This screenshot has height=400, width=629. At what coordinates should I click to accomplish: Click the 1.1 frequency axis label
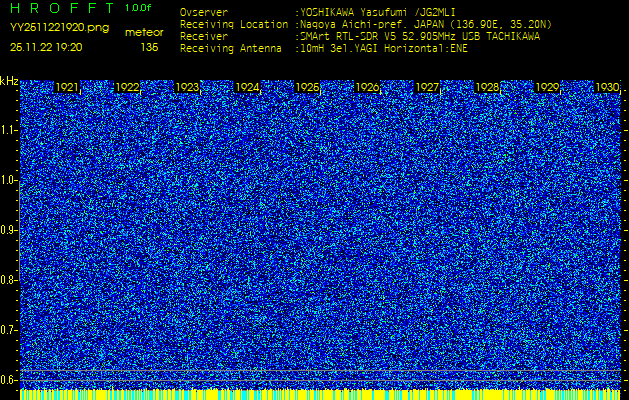coord(8,130)
